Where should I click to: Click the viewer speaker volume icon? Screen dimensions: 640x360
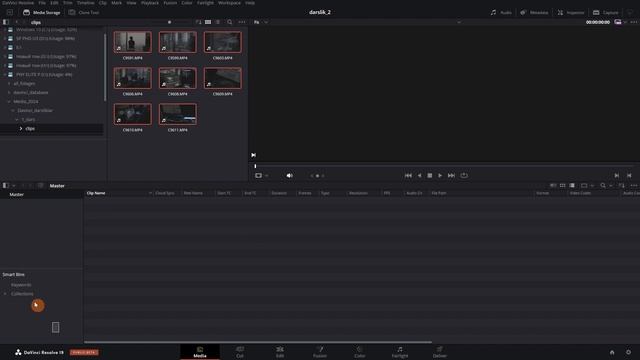click(x=289, y=176)
